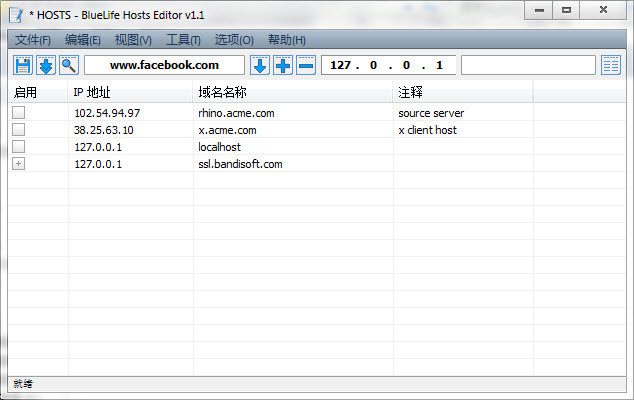Screen dimensions: 634x400
Task: Select the 'source server' comment cell
Action: pyautogui.click(x=431, y=113)
